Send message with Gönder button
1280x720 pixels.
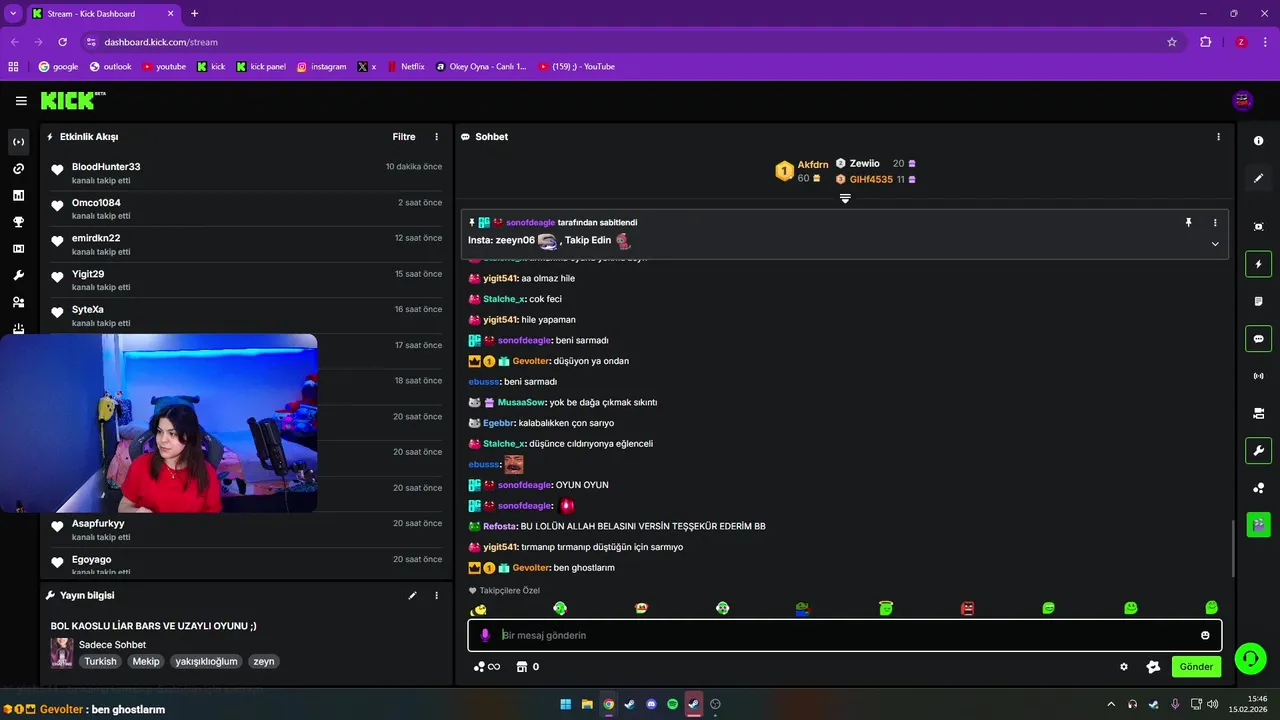(1196, 667)
